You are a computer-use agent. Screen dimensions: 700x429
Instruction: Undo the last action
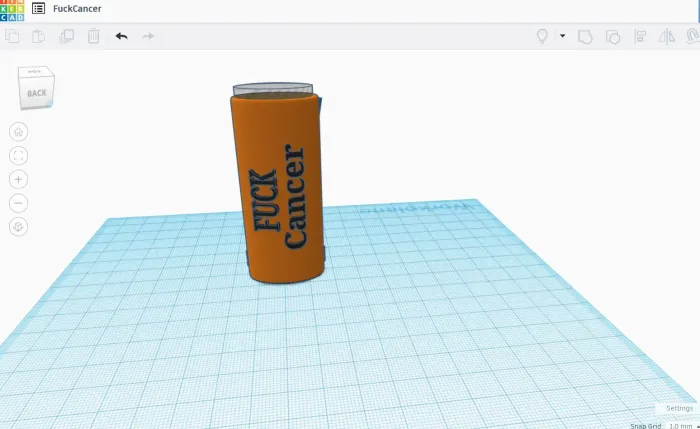121,36
